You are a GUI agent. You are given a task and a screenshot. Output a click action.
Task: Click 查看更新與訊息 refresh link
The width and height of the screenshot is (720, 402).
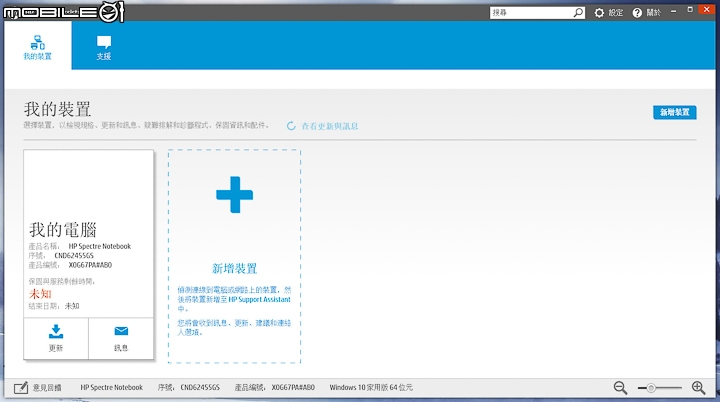pyautogui.click(x=330, y=126)
